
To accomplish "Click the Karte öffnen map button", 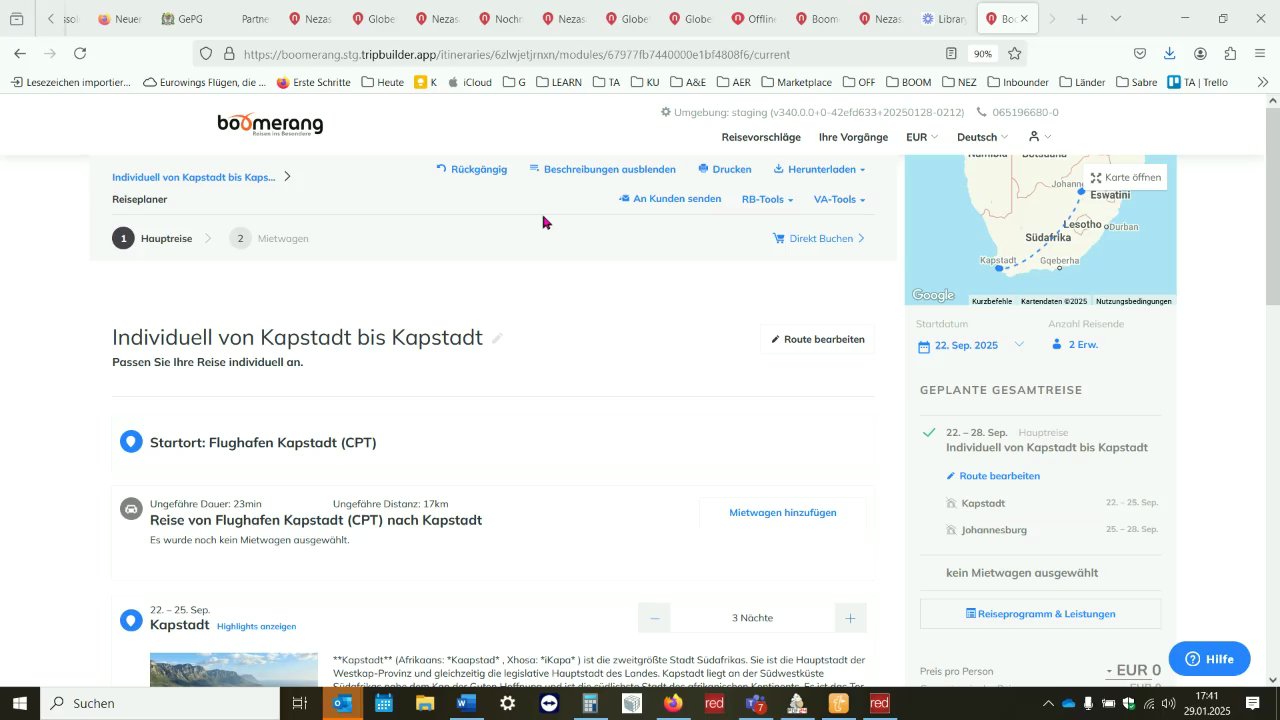I will [1126, 177].
